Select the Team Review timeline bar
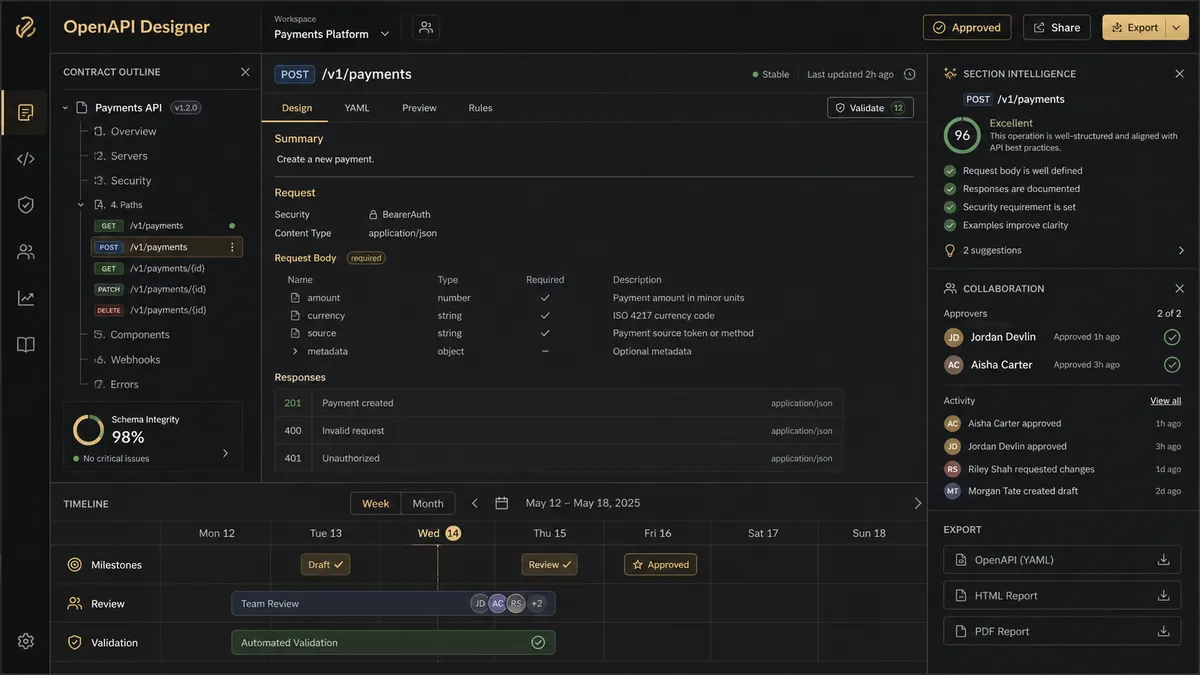This screenshot has width=1200, height=675. pos(393,603)
